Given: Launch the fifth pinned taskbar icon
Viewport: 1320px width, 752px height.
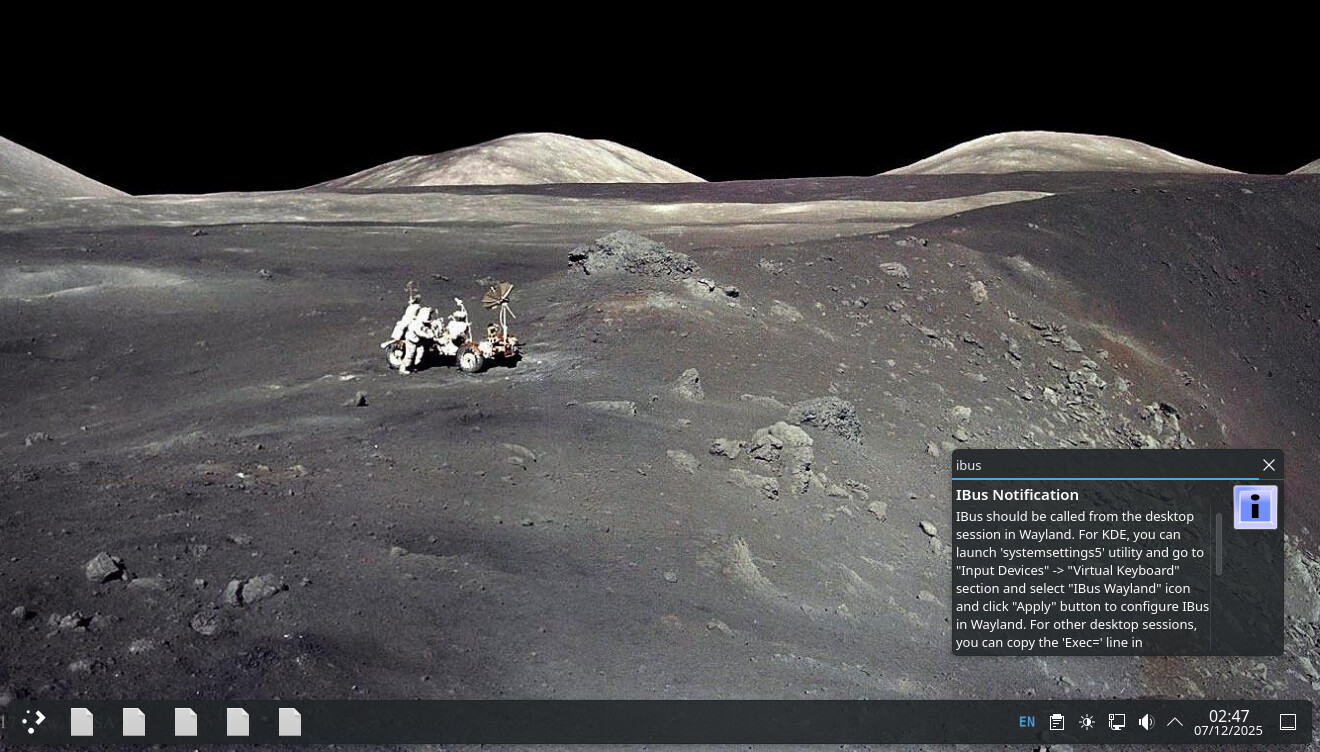Looking at the screenshot, I should click(x=290, y=721).
